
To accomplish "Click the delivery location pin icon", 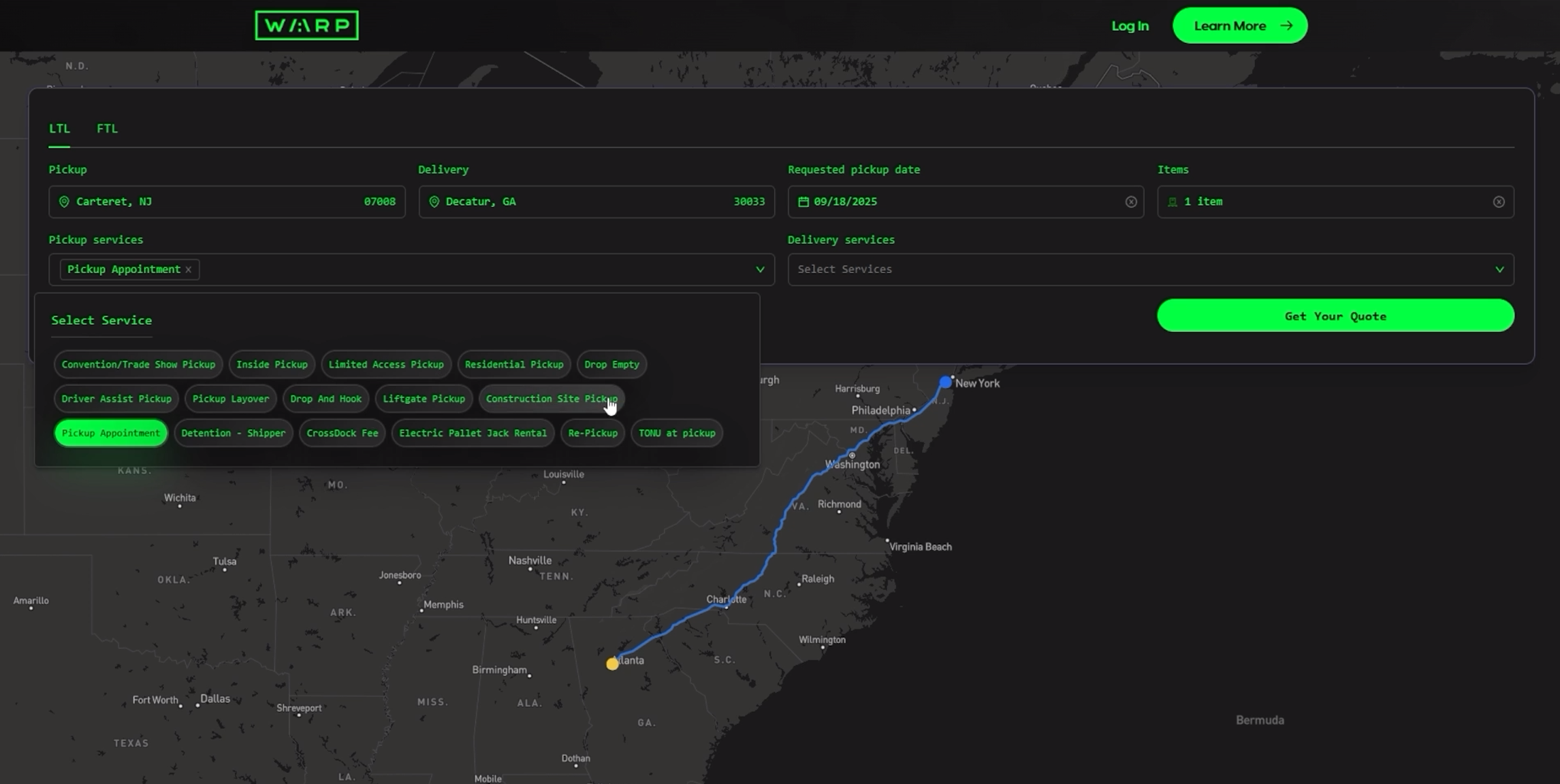I will pyautogui.click(x=434, y=201).
